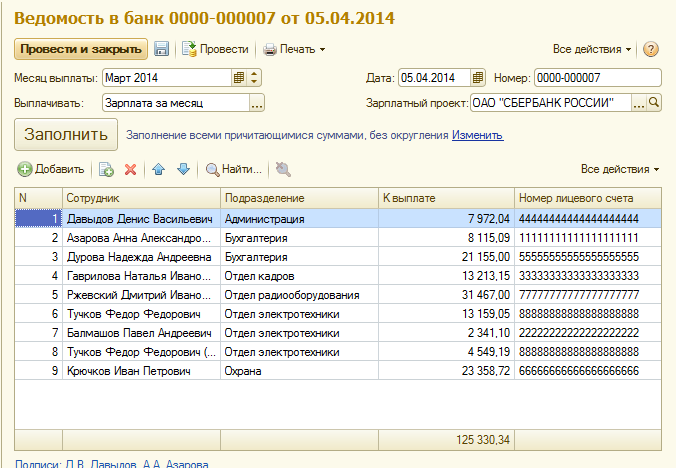The width and height of the screenshot is (676, 468).
Task: Move row down with blue arrow
Action: [x=182, y=170]
